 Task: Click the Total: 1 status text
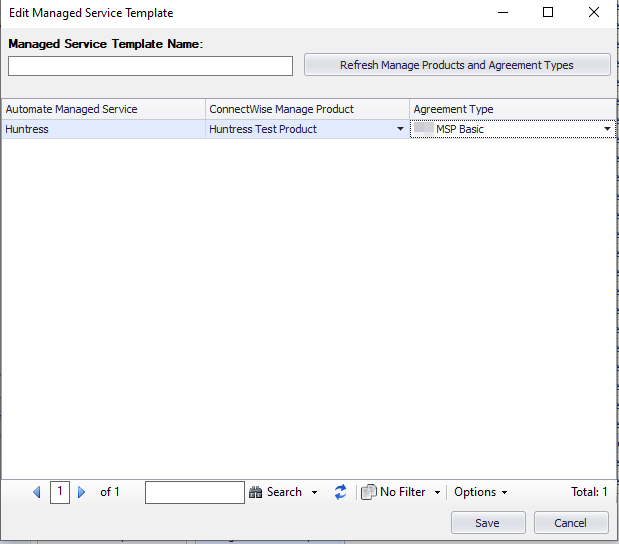pos(589,492)
